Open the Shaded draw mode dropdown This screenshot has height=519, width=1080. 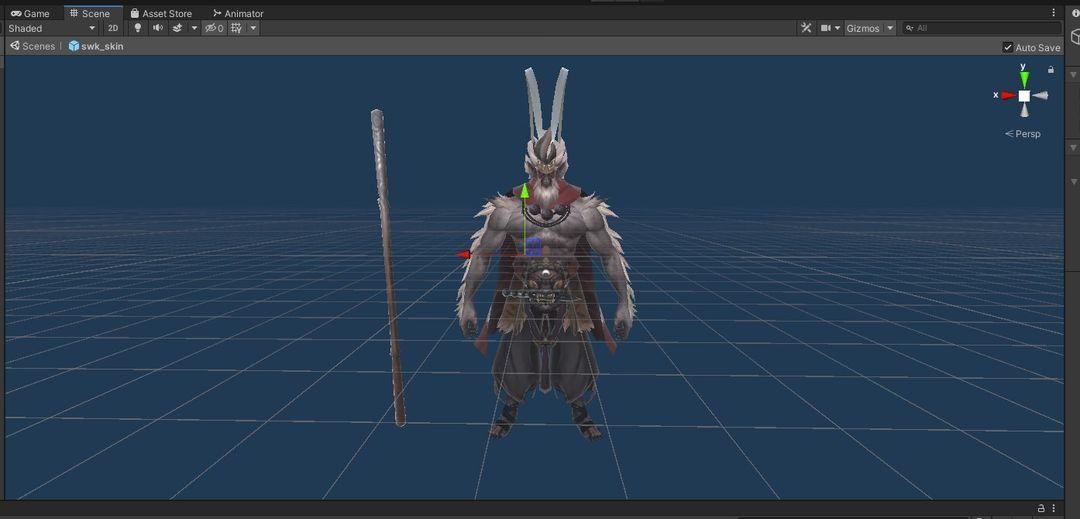click(x=52, y=28)
